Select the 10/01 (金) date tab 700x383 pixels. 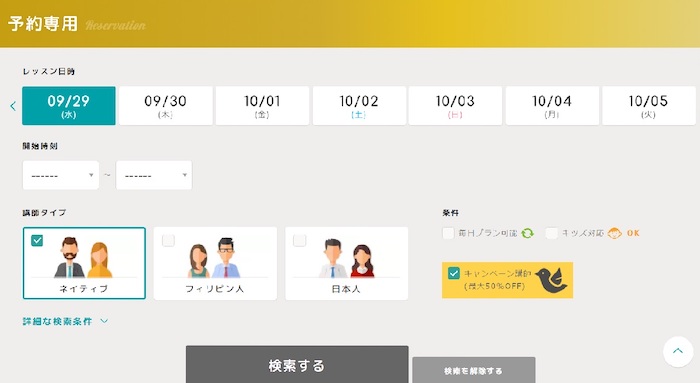pos(262,106)
